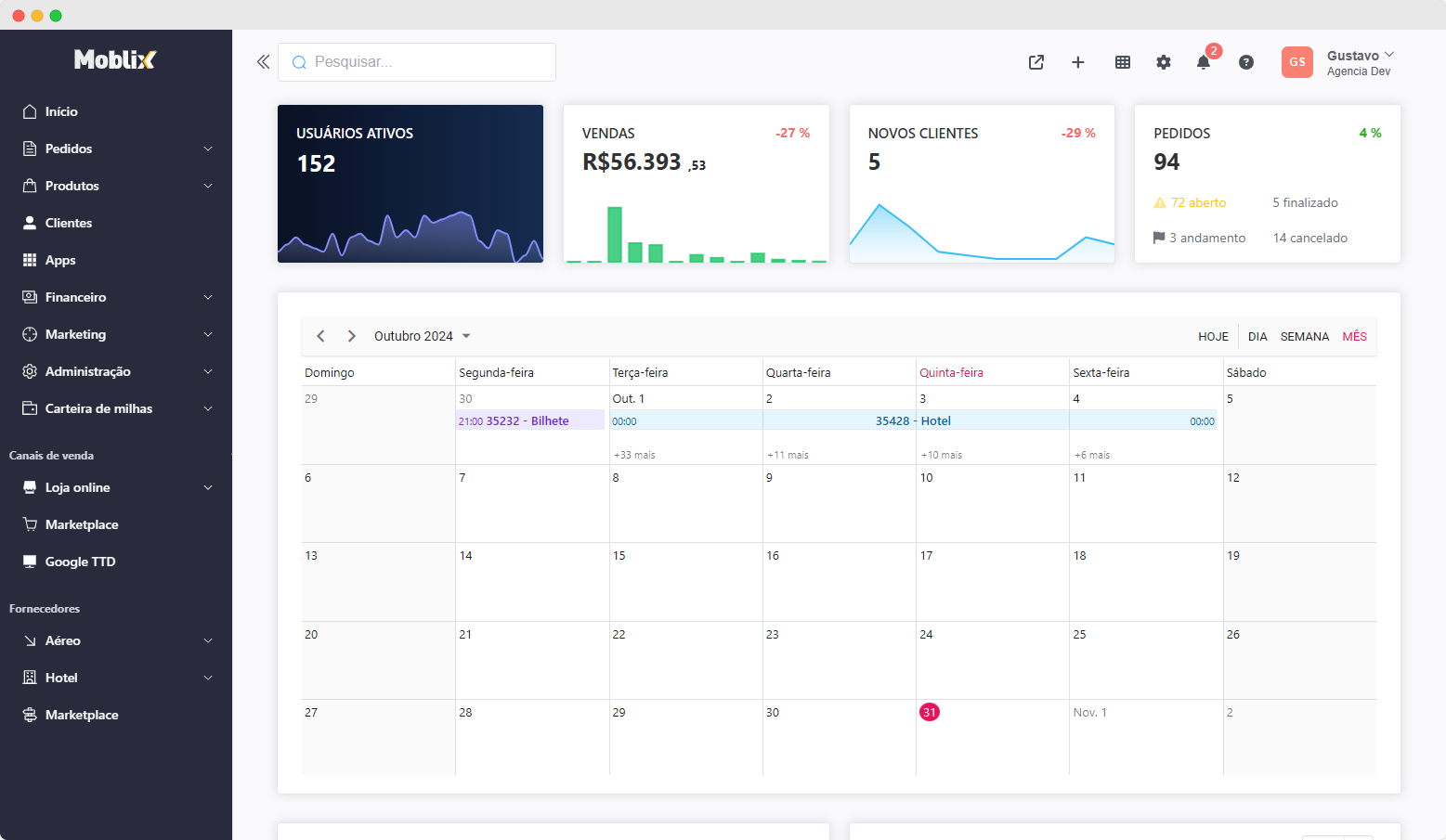The width and height of the screenshot is (1446, 840).
Task: Click the plus icon to add new
Action: pos(1078,62)
